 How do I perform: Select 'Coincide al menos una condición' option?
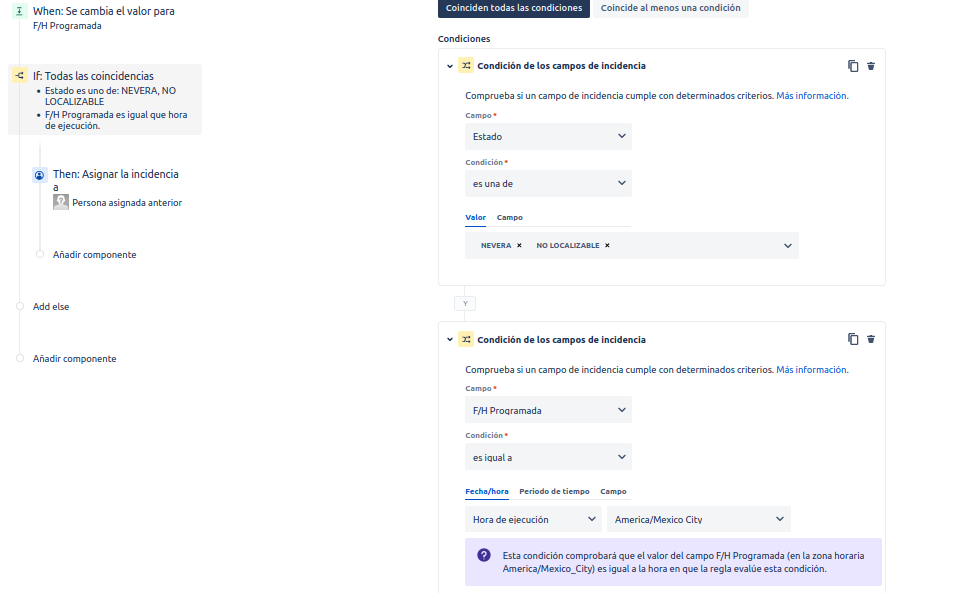[670, 8]
